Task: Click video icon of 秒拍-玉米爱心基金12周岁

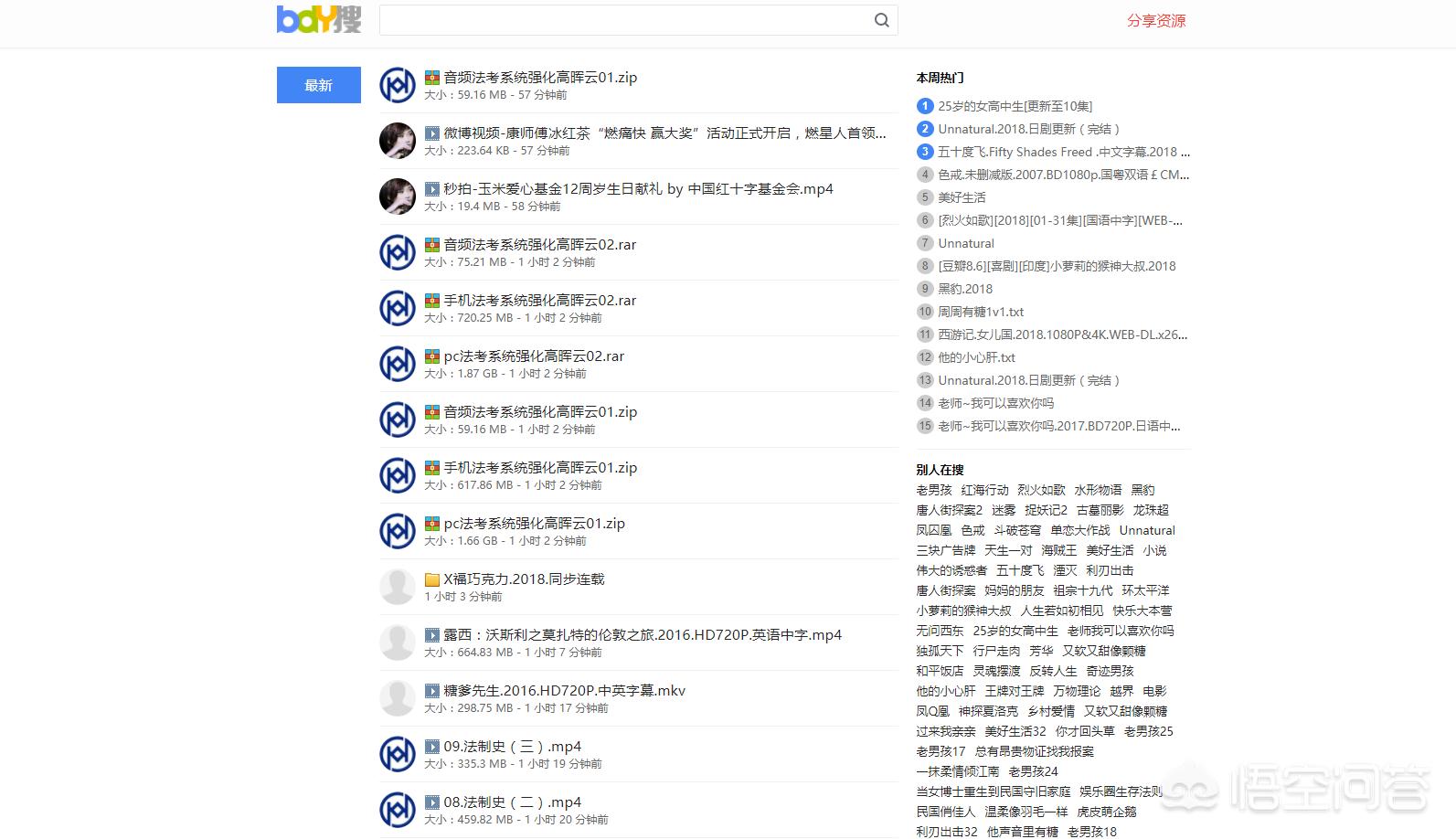Action: [x=432, y=189]
